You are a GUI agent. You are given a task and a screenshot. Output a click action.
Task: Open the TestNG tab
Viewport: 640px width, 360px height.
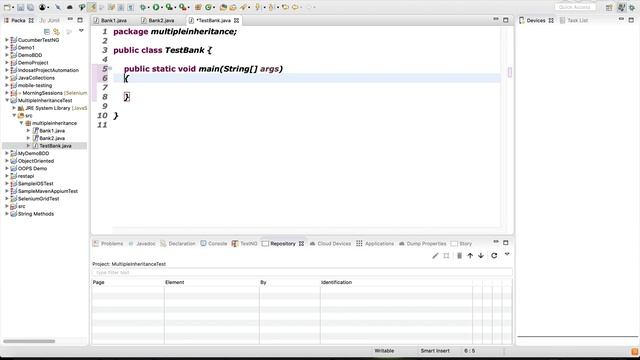pyautogui.click(x=244, y=244)
